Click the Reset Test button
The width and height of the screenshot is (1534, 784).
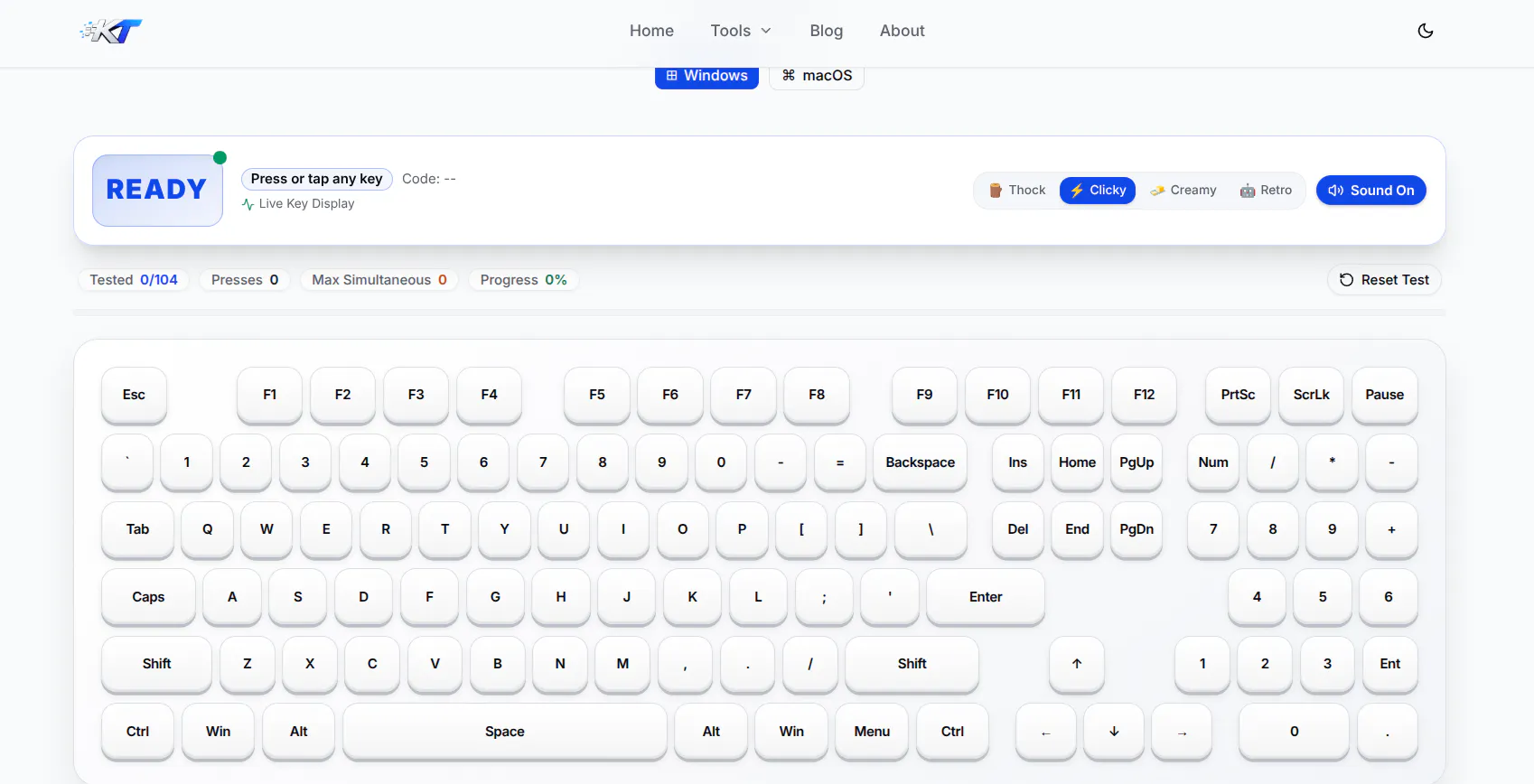(1384, 280)
